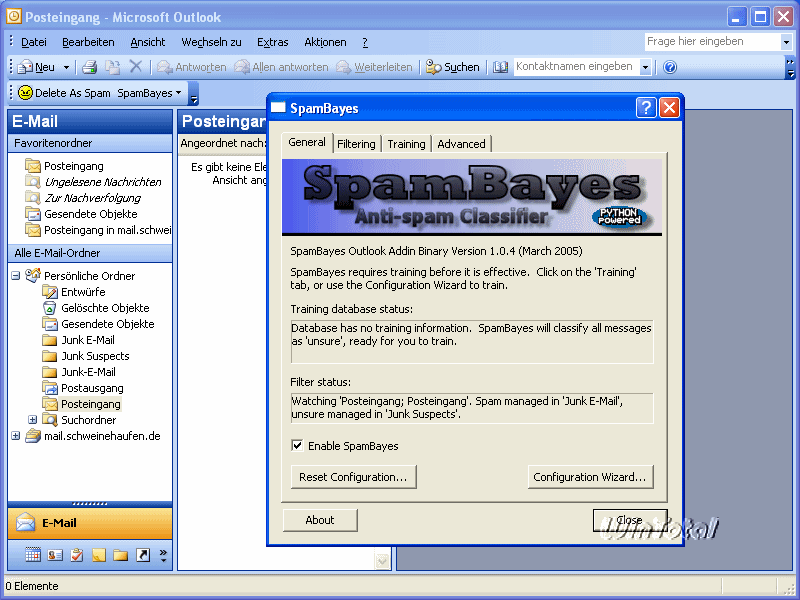Click the Reset Configuration button
The image size is (800, 600).
(x=353, y=477)
